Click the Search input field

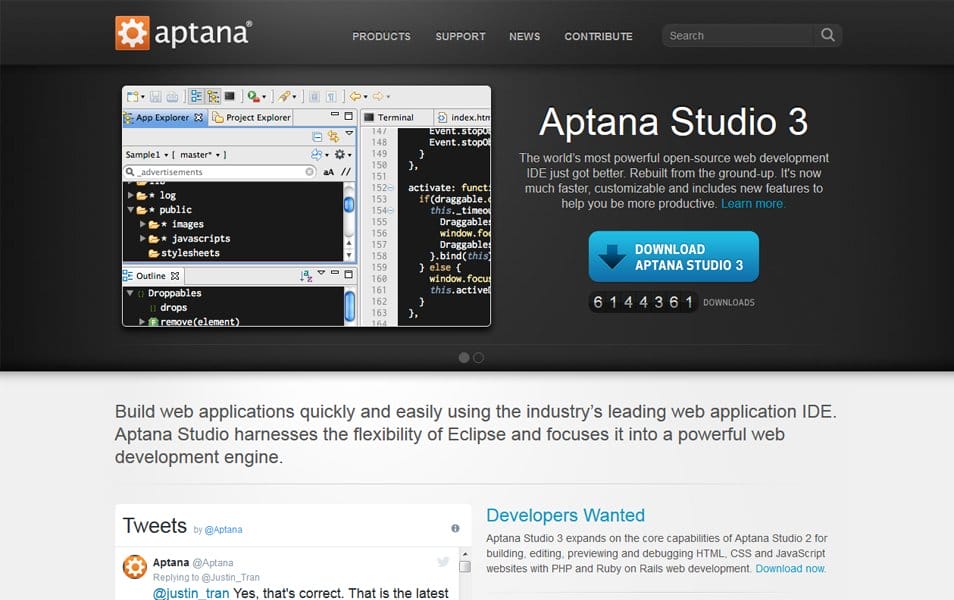[740, 36]
